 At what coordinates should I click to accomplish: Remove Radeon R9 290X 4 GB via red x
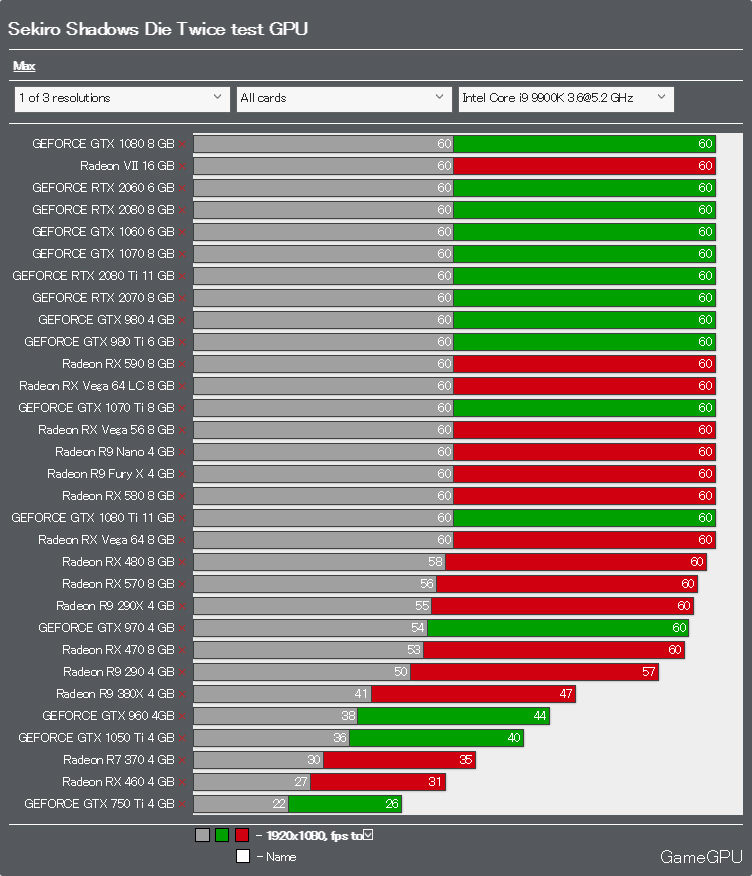[182, 606]
